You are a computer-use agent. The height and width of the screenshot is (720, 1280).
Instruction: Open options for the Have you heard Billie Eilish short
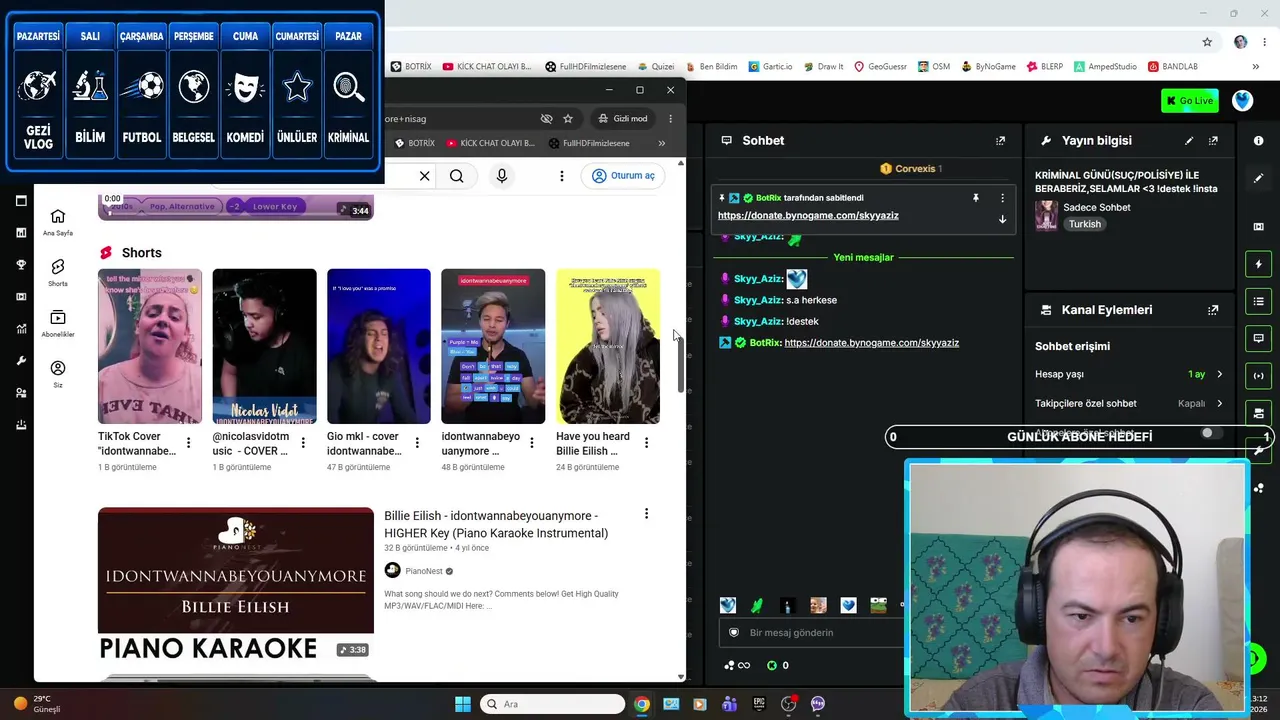[x=646, y=443]
